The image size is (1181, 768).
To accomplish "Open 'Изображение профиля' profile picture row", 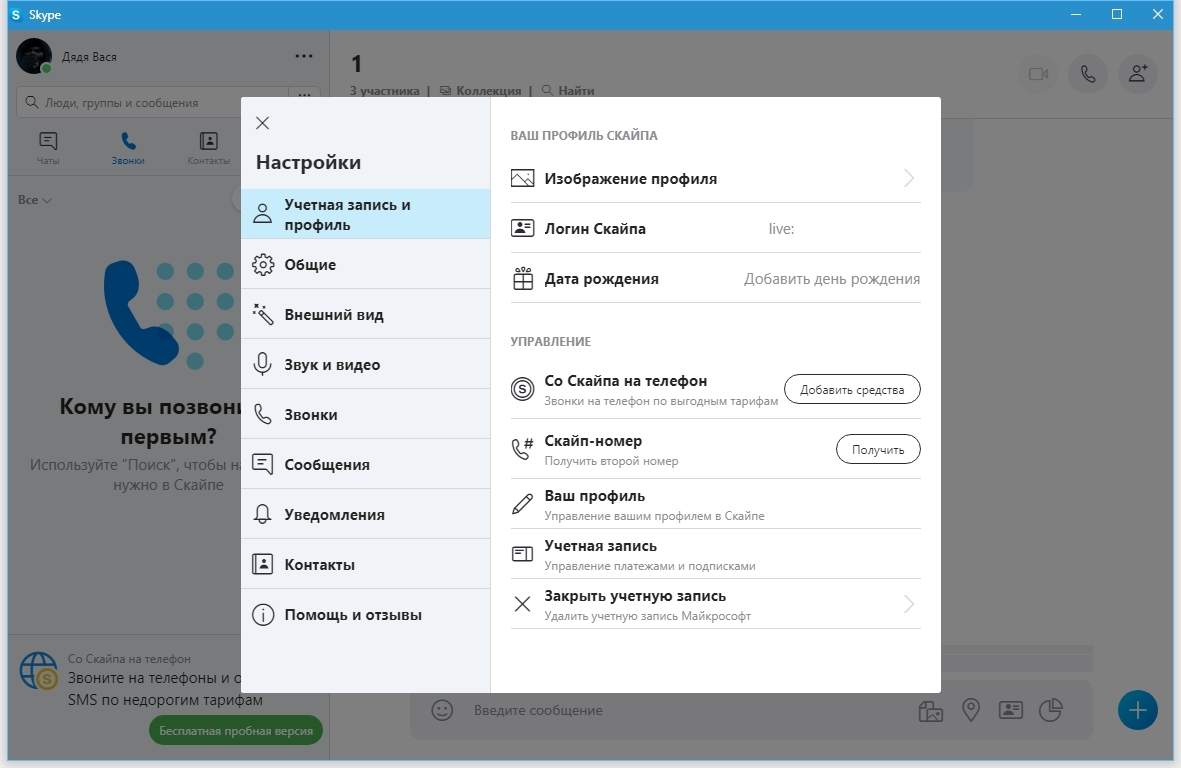I will [x=716, y=178].
